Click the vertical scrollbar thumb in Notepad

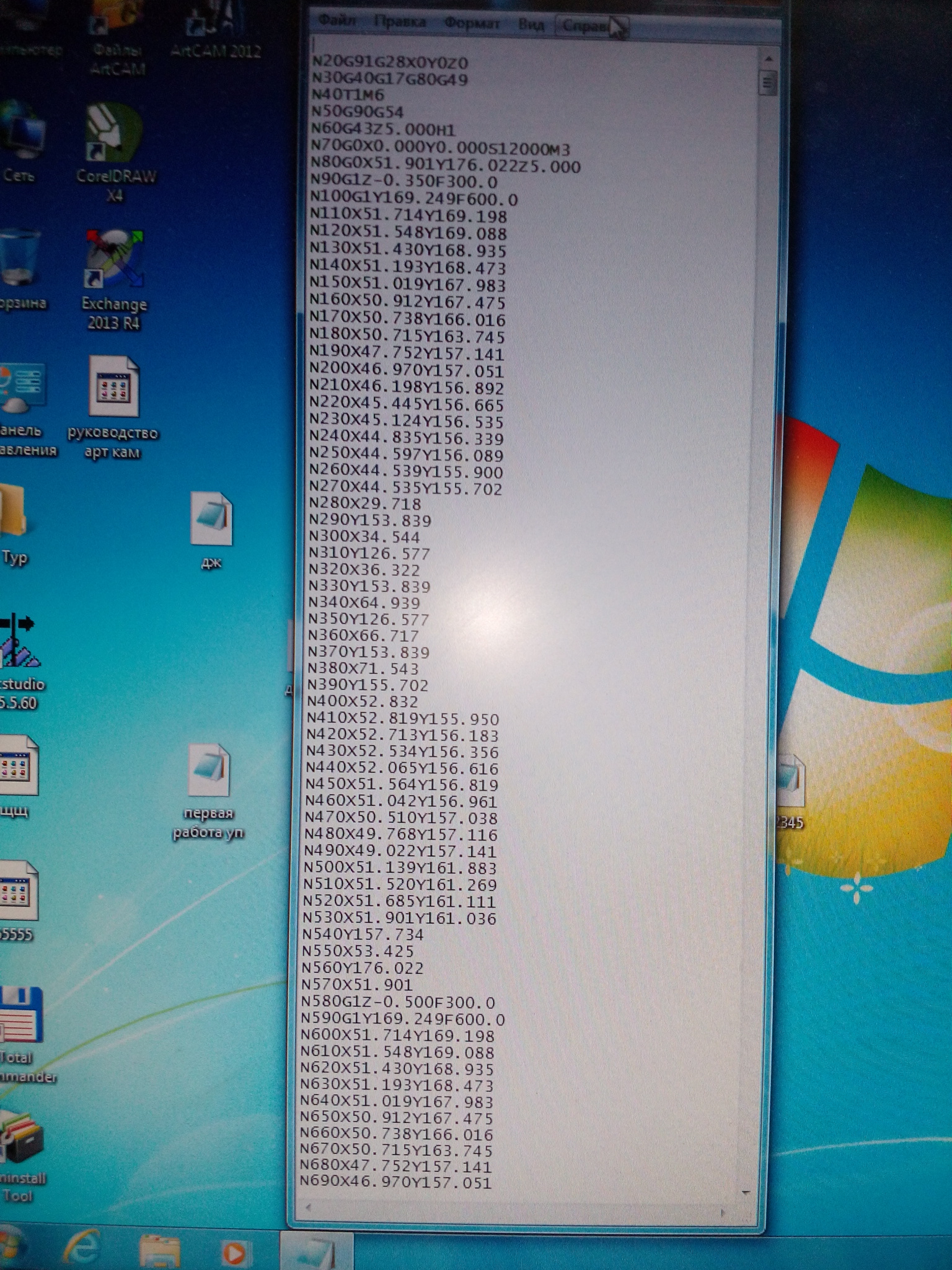tap(768, 82)
